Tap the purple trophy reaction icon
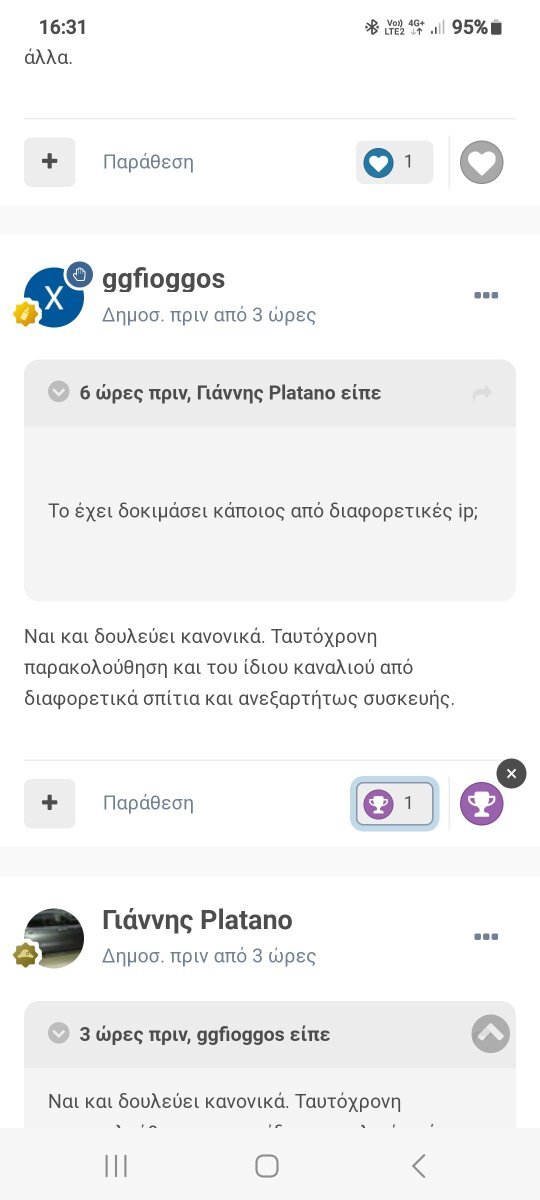This screenshot has width=540, height=1200. click(x=481, y=803)
